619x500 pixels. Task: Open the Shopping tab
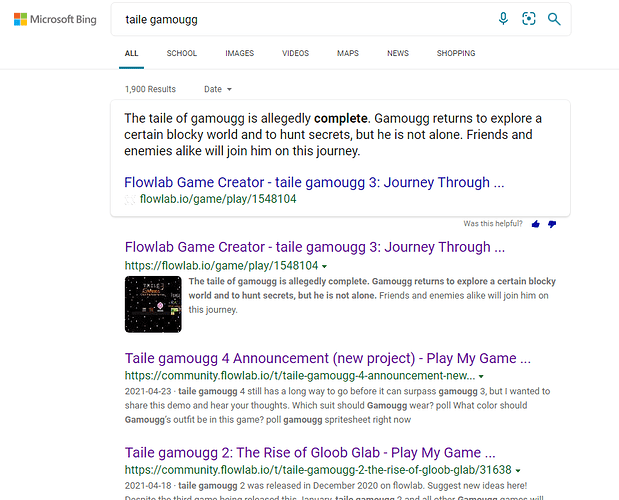(x=456, y=53)
